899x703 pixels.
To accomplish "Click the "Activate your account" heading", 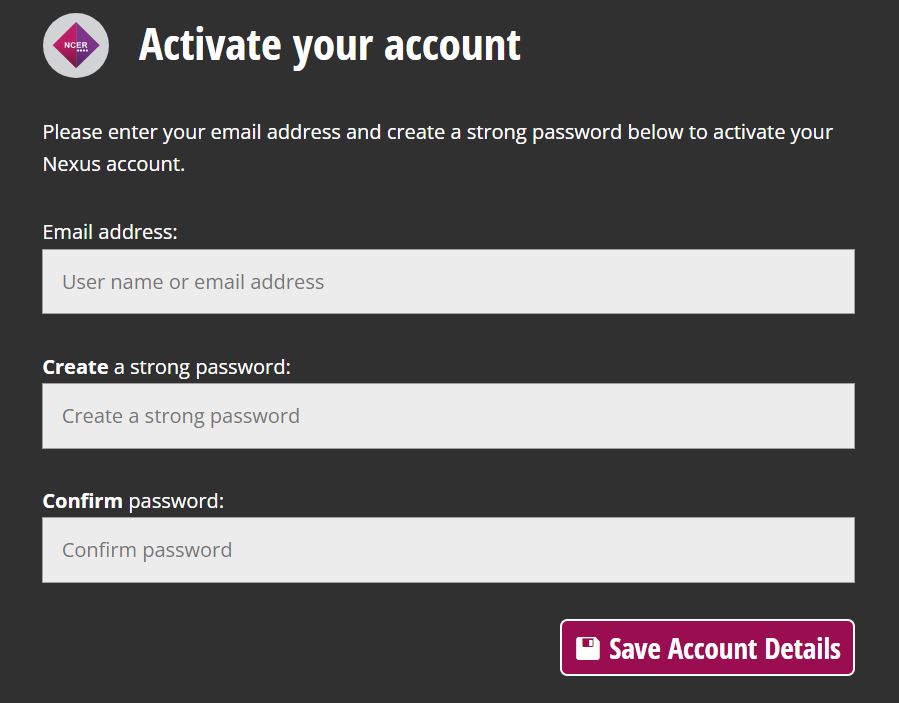I will pyautogui.click(x=329, y=45).
